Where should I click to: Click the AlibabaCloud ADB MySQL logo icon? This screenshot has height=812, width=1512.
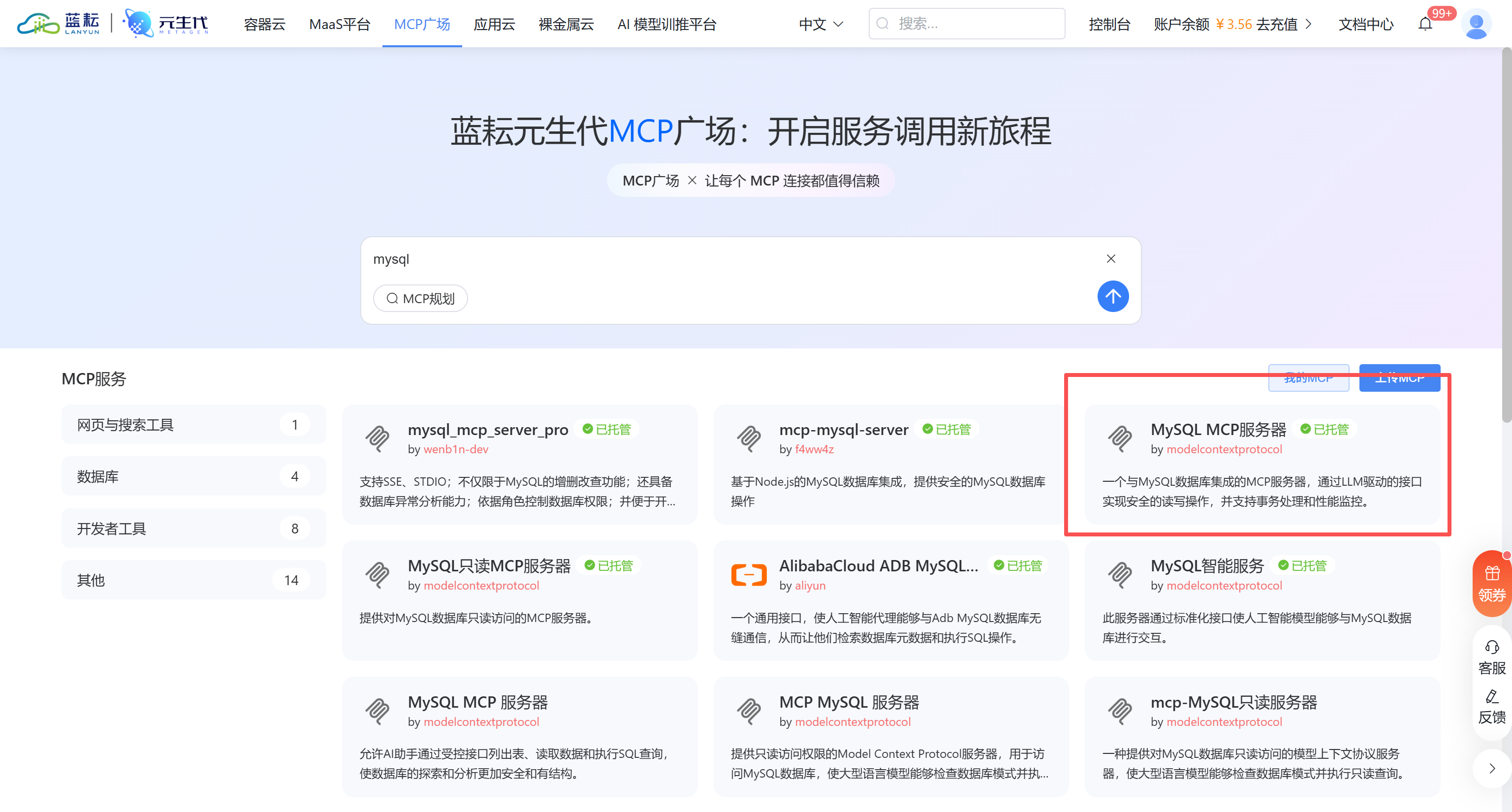748,574
